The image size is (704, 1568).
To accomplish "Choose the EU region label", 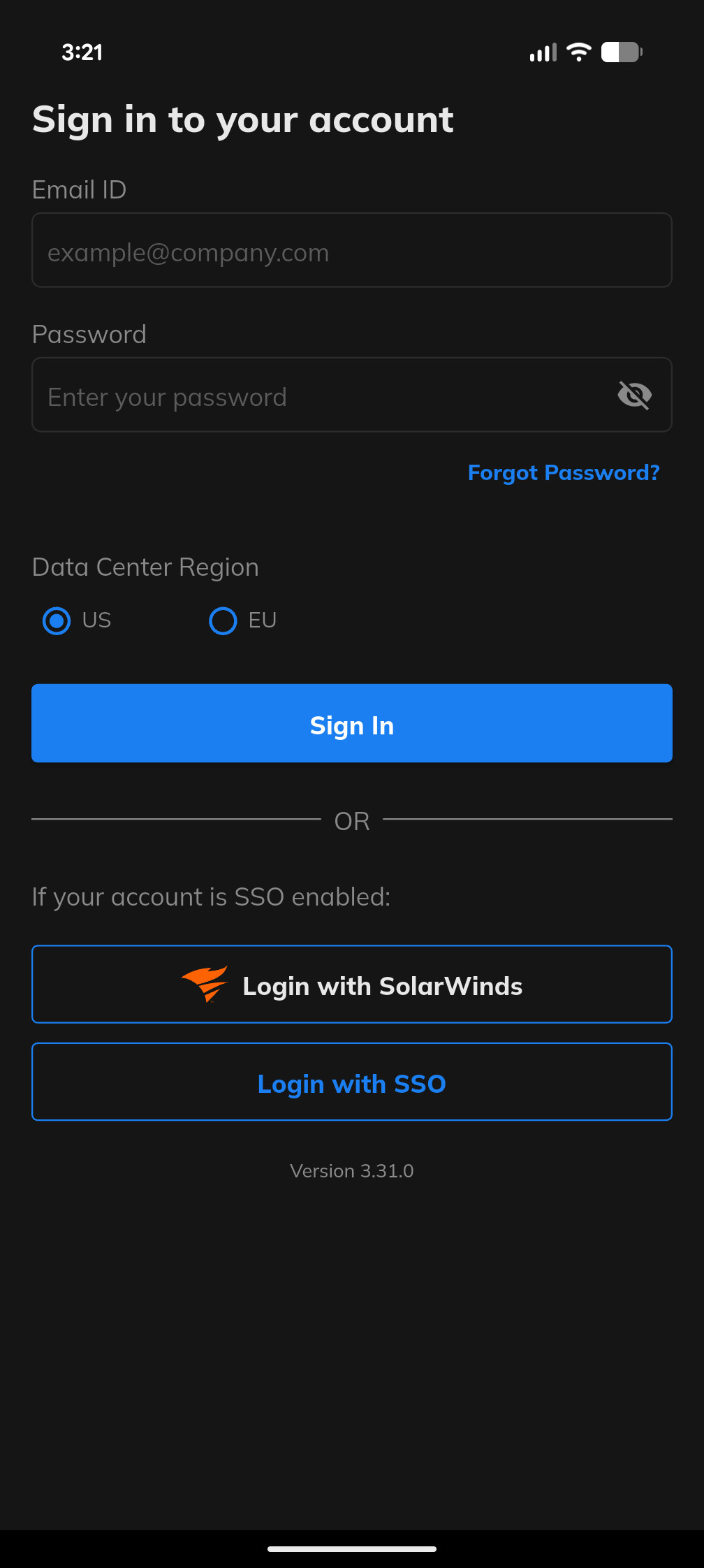I will (263, 620).
